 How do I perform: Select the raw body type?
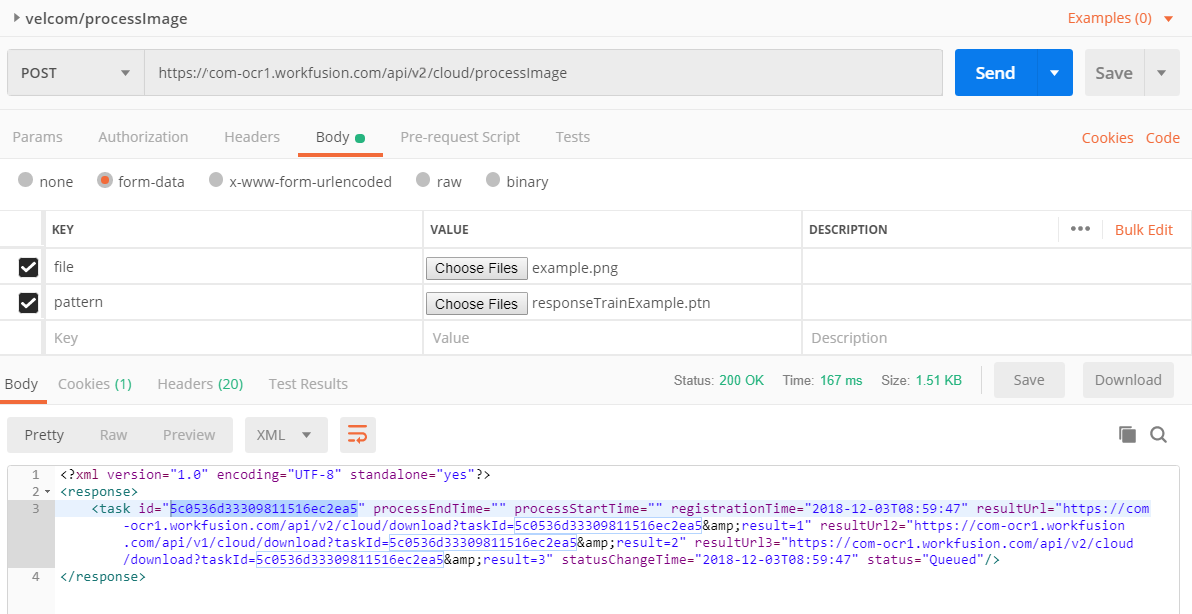pyautogui.click(x=423, y=180)
